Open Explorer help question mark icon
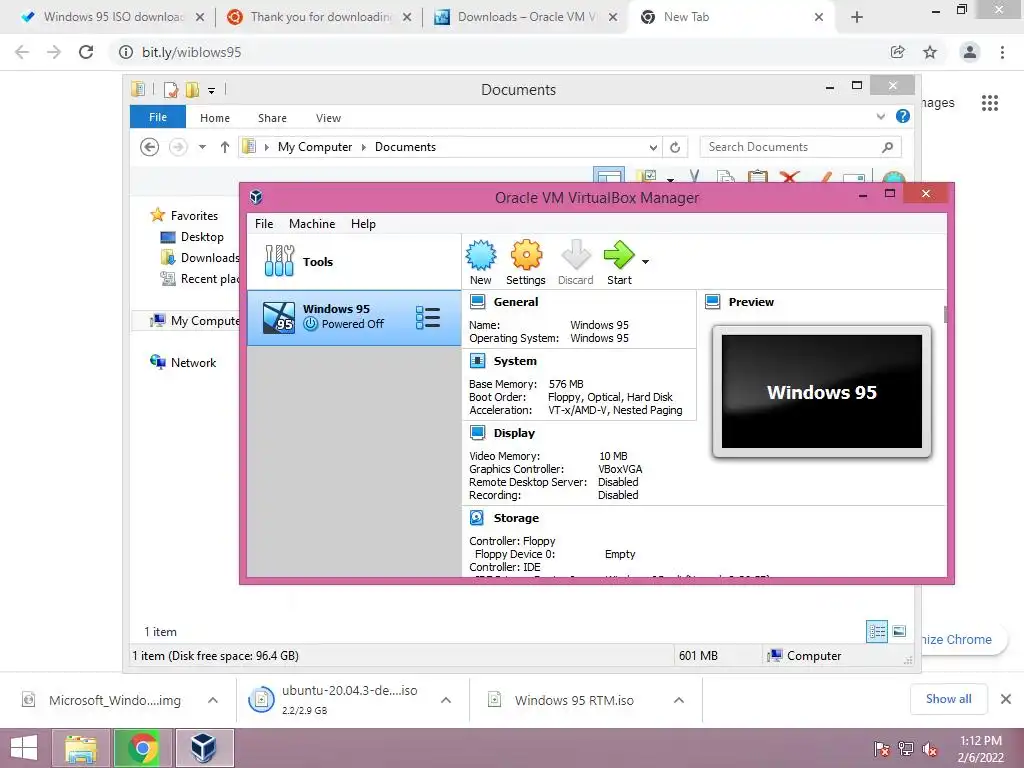 coord(903,116)
